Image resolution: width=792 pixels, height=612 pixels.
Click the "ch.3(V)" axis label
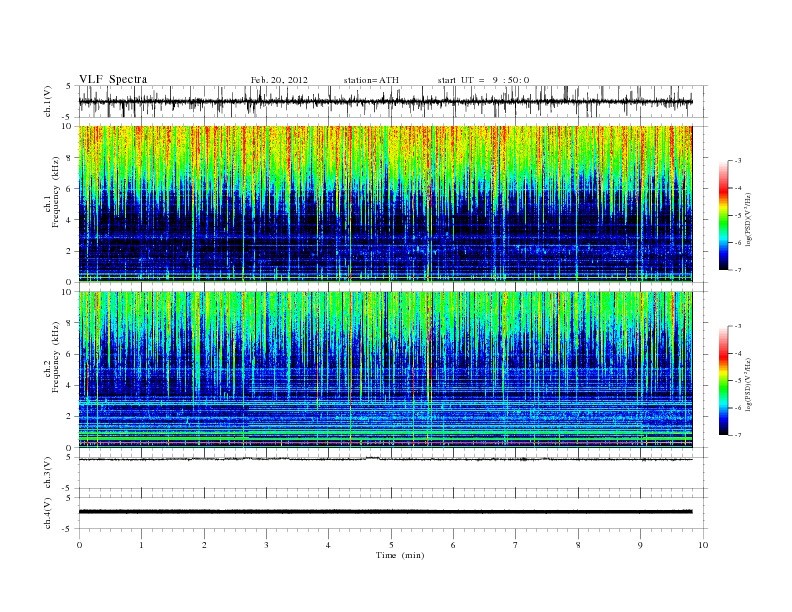(48, 473)
